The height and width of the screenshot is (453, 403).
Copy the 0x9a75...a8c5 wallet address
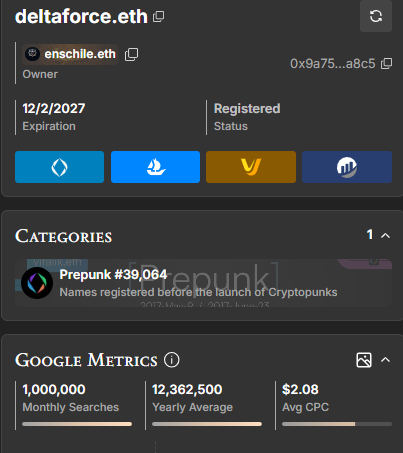click(x=387, y=63)
